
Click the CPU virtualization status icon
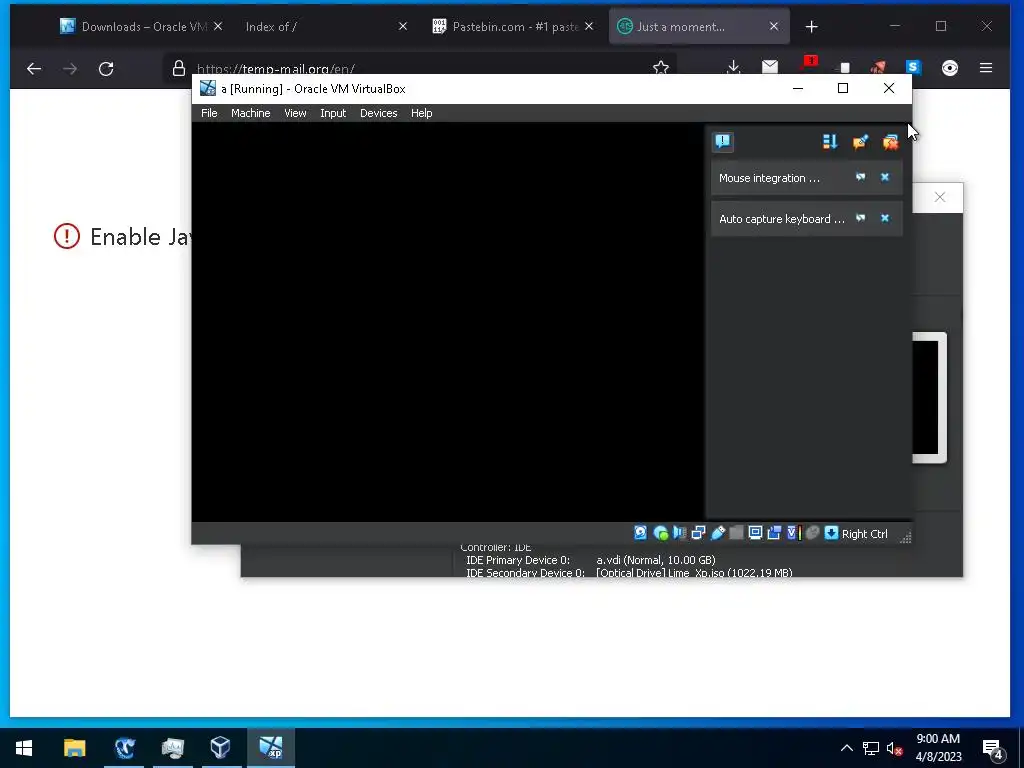point(793,533)
